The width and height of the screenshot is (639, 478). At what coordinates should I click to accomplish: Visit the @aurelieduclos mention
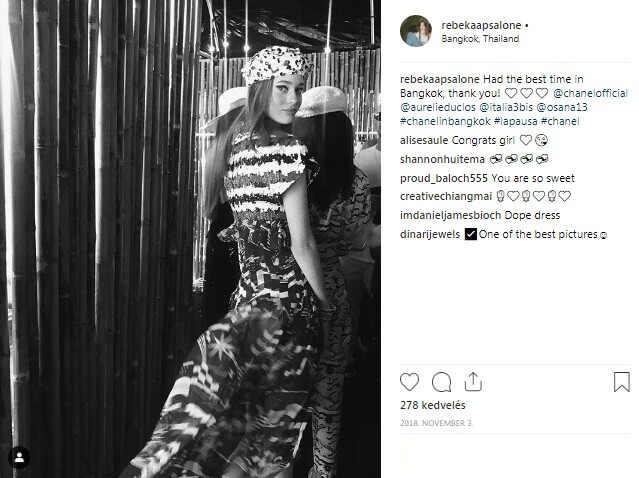click(438, 107)
